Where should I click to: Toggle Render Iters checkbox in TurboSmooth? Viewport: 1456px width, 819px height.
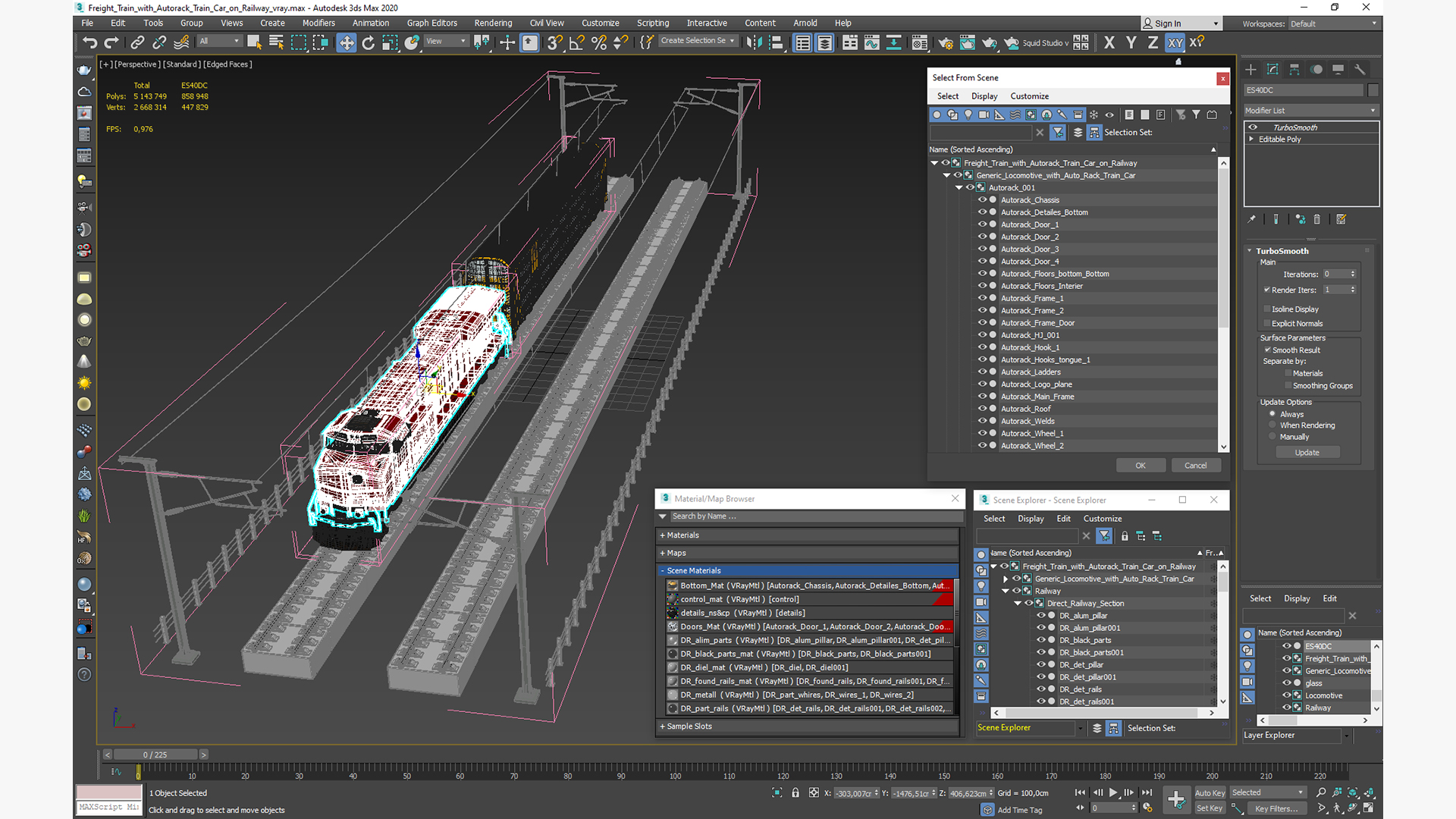[1266, 290]
